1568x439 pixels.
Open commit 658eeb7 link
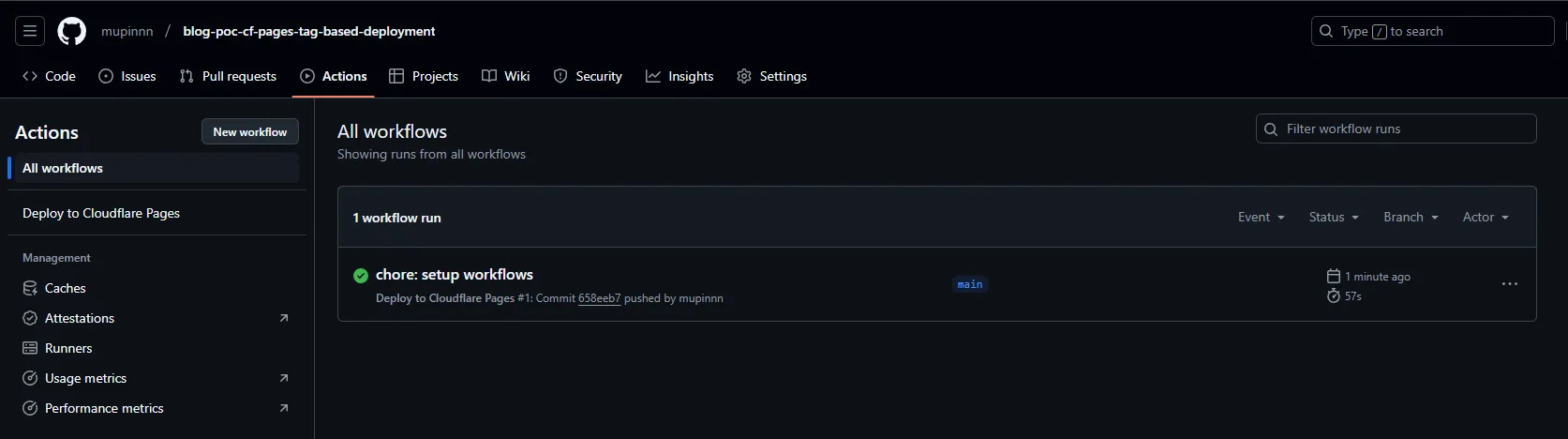(x=599, y=298)
